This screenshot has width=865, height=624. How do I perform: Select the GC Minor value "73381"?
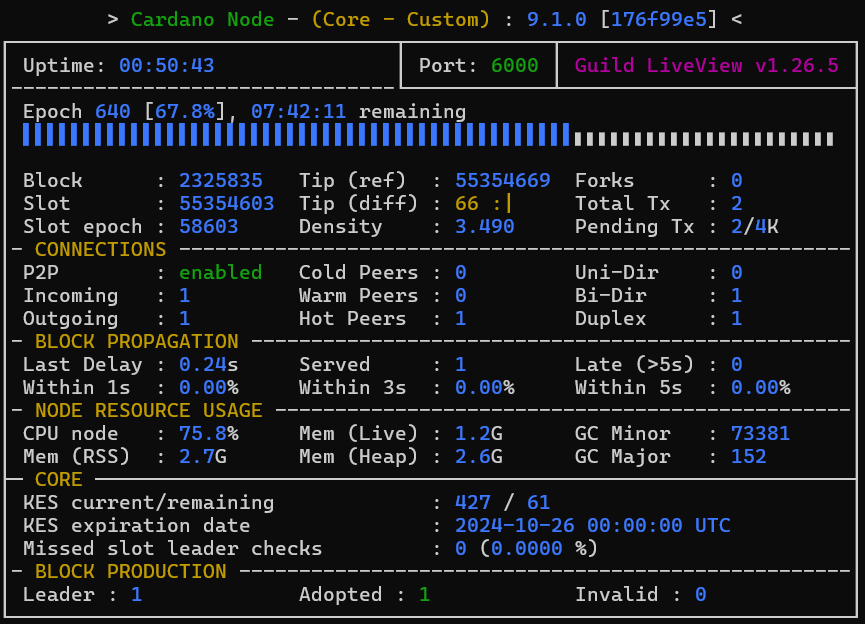point(761,434)
